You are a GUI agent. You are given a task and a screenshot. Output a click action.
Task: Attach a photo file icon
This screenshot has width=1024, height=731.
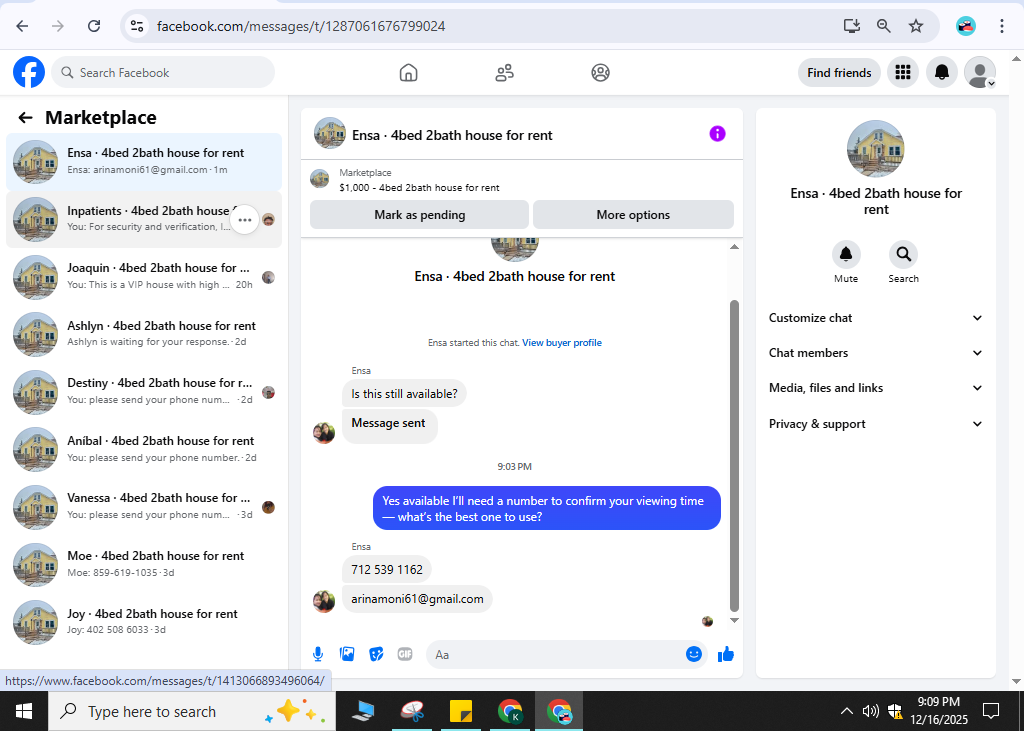[347, 654]
